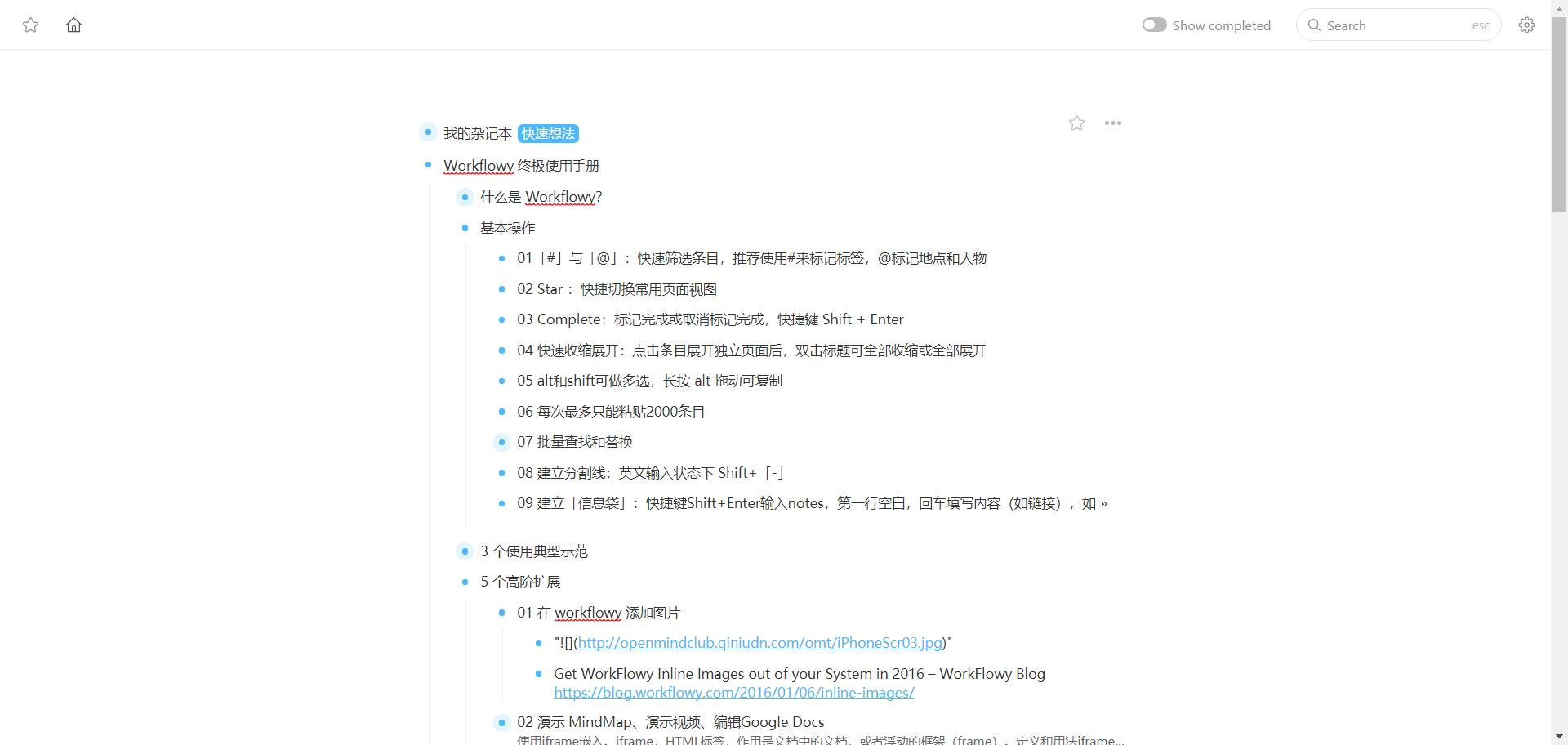
Task: Open the openmindclub.qiniudn.com image link
Action: 760,643
